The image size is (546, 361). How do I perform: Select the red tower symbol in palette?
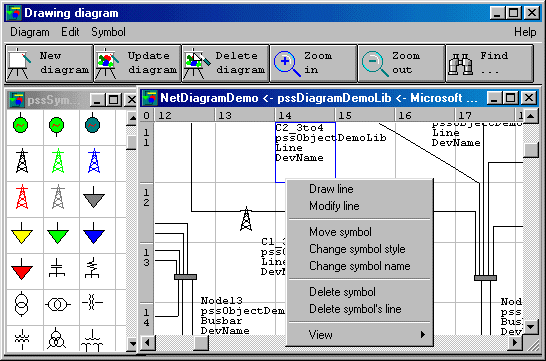(x=22, y=197)
